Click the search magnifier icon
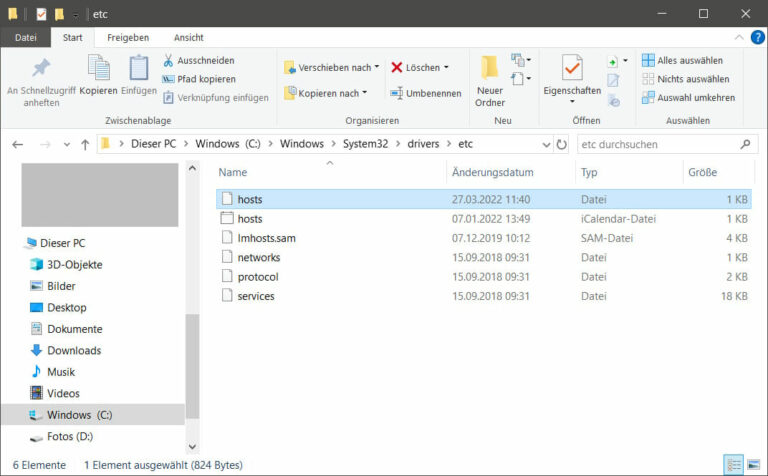The height and width of the screenshot is (476, 768). (745, 144)
